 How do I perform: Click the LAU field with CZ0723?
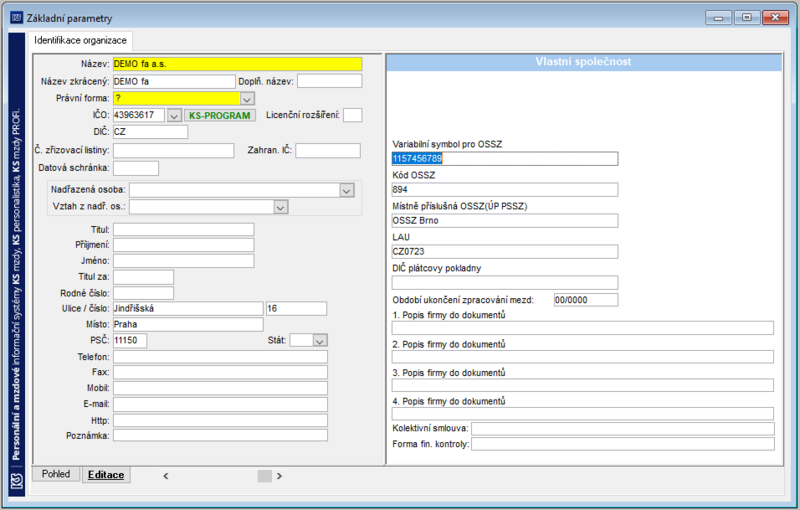pyautogui.click(x=505, y=252)
